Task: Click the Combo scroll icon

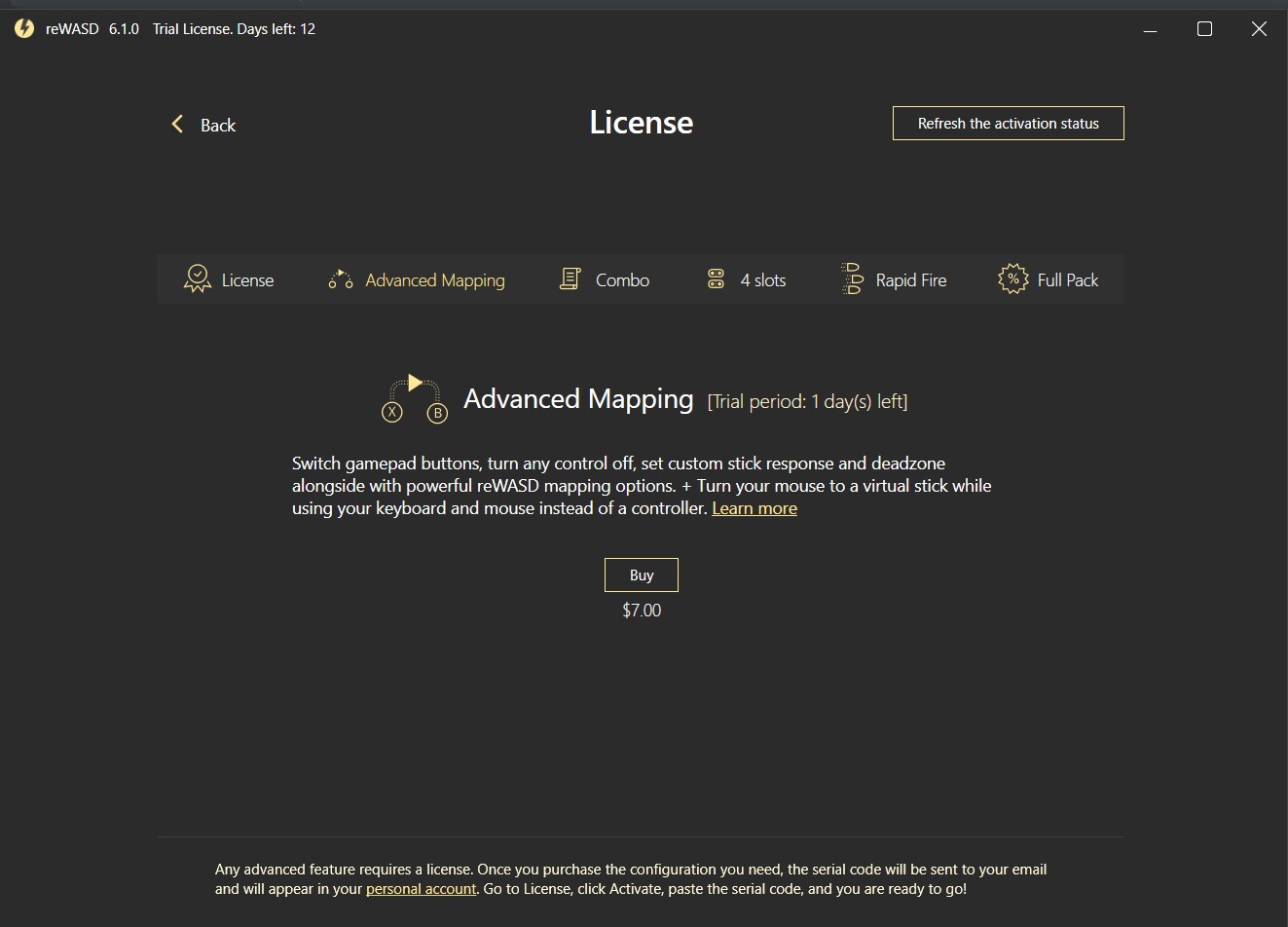Action: pyautogui.click(x=570, y=279)
